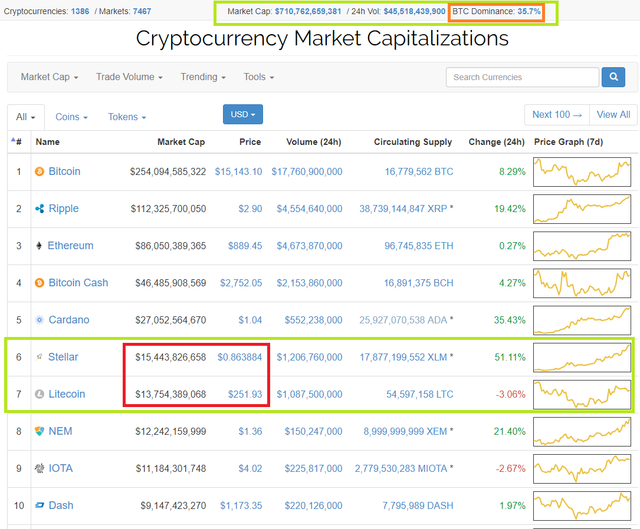The height and width of the screenshot is (529, 640).
Task: Open the Bitcoin Cash currency link
Action: coord(78,283)
